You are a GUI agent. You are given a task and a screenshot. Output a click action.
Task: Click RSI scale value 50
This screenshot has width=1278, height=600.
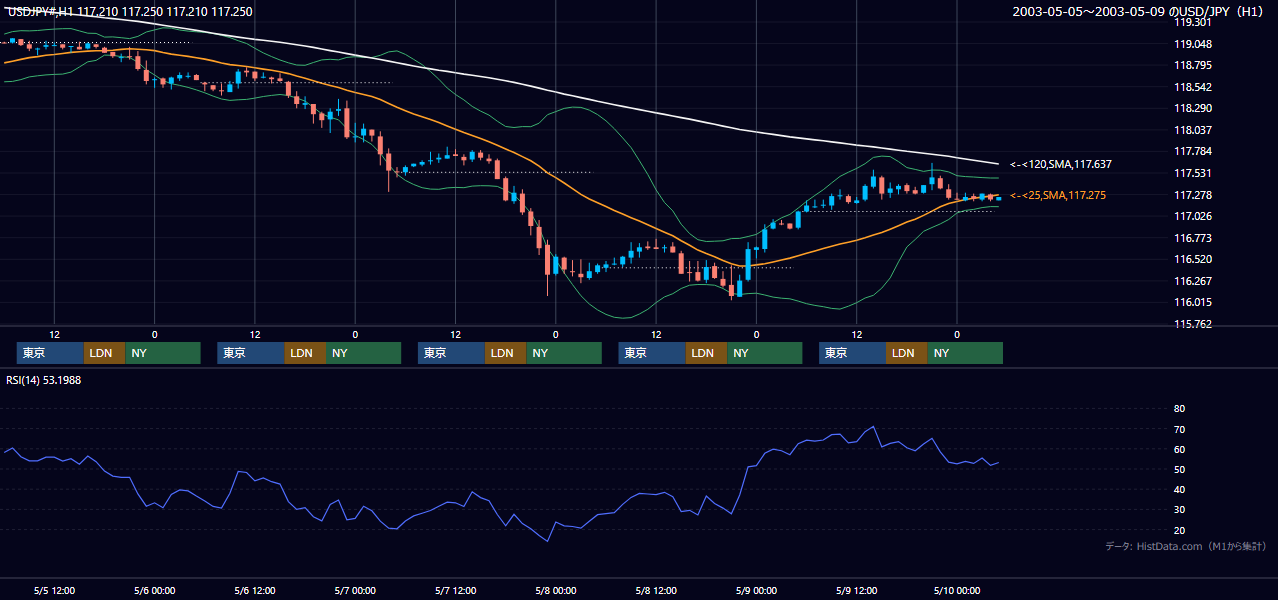click(1179, 469)
